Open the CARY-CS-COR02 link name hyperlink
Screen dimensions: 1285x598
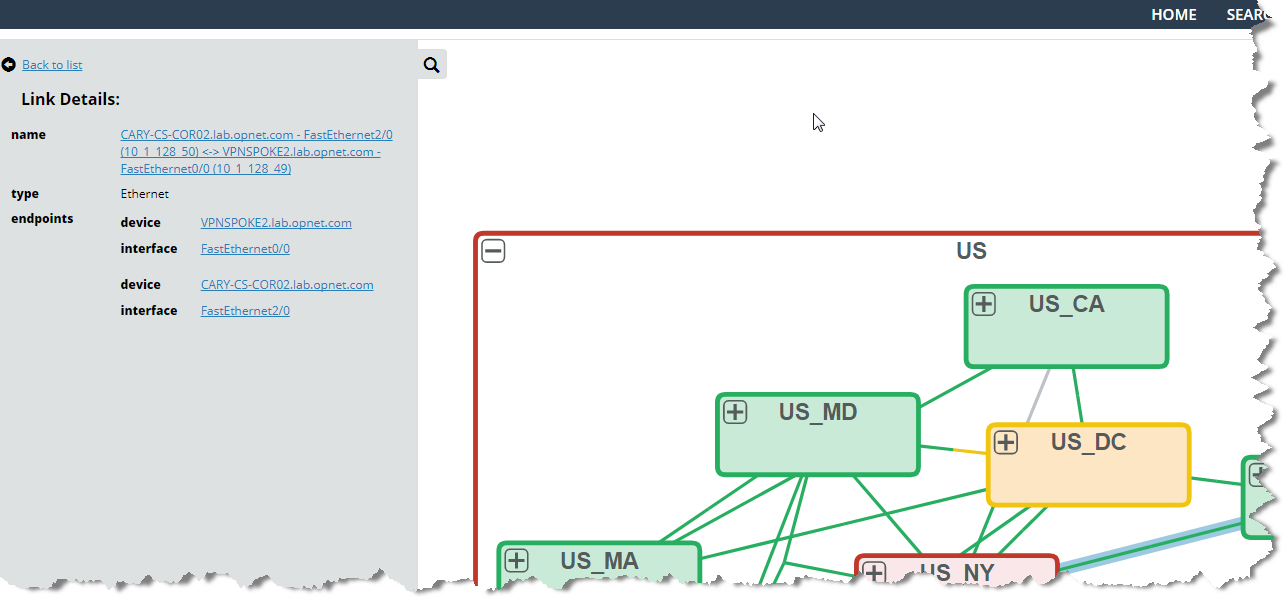(256, 152)
